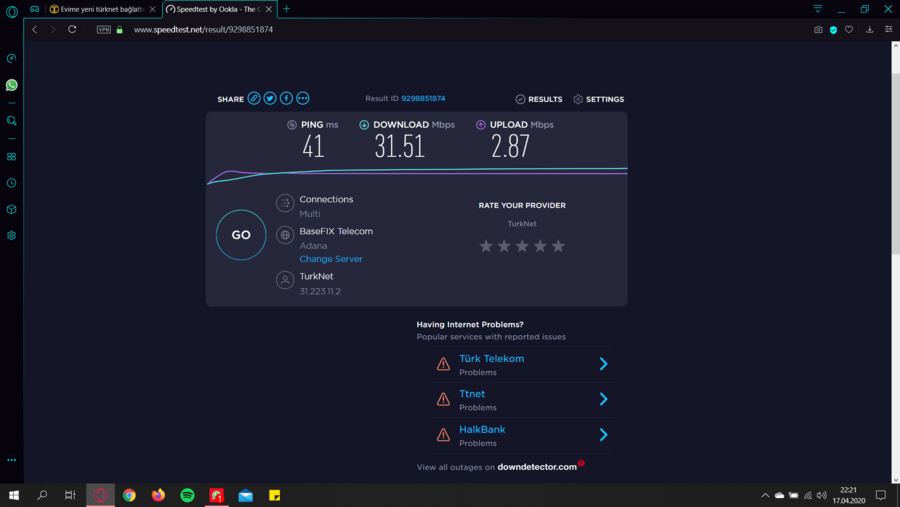Close the 'Evime yeni türknet' tab
Screen dimensions: 900x507
click(x=153, y=9)
